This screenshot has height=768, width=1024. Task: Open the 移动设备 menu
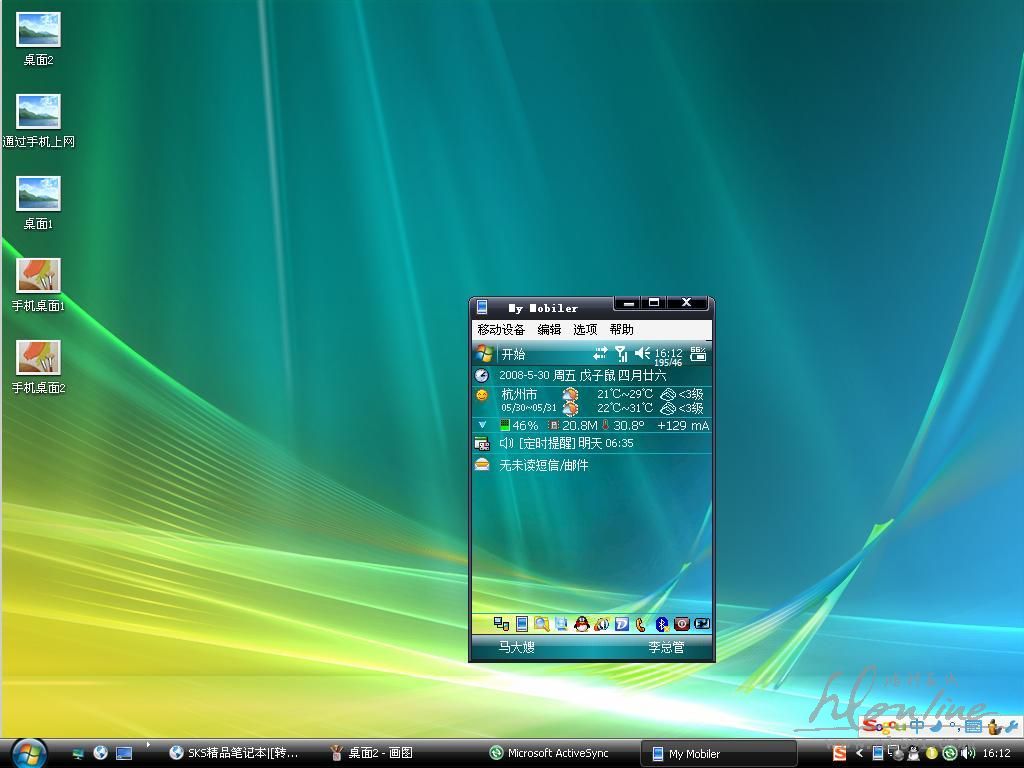(501, 329)
